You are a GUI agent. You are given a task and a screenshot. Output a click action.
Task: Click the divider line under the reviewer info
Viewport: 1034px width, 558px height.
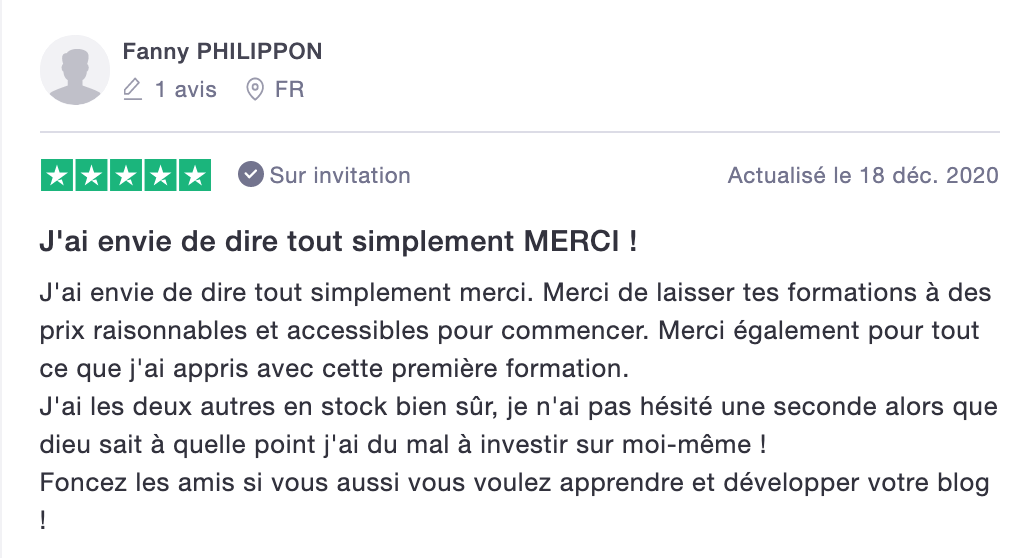tap(519, 132)
